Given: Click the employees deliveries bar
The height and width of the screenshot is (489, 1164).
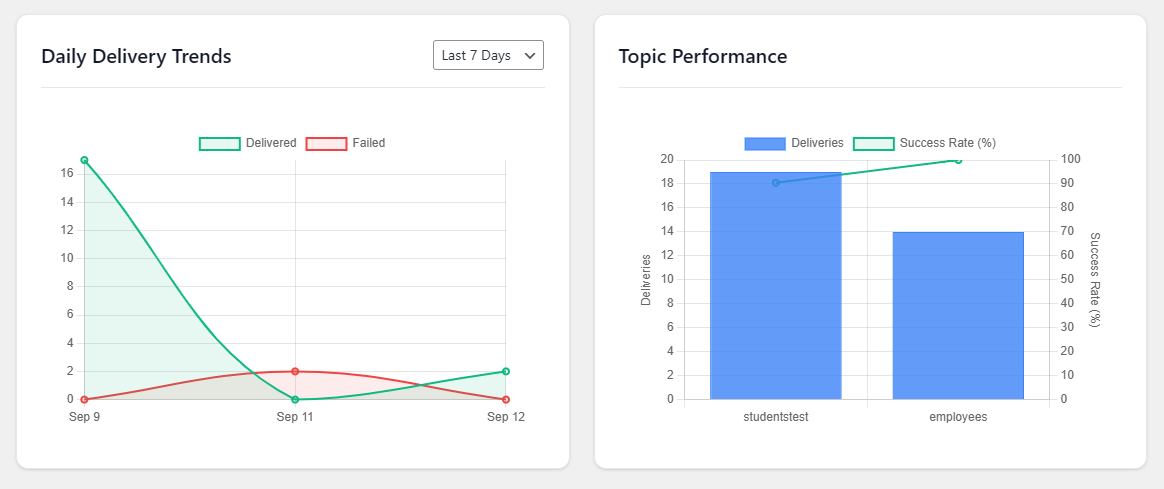Looking at the screenshot, I should (958, 315).
